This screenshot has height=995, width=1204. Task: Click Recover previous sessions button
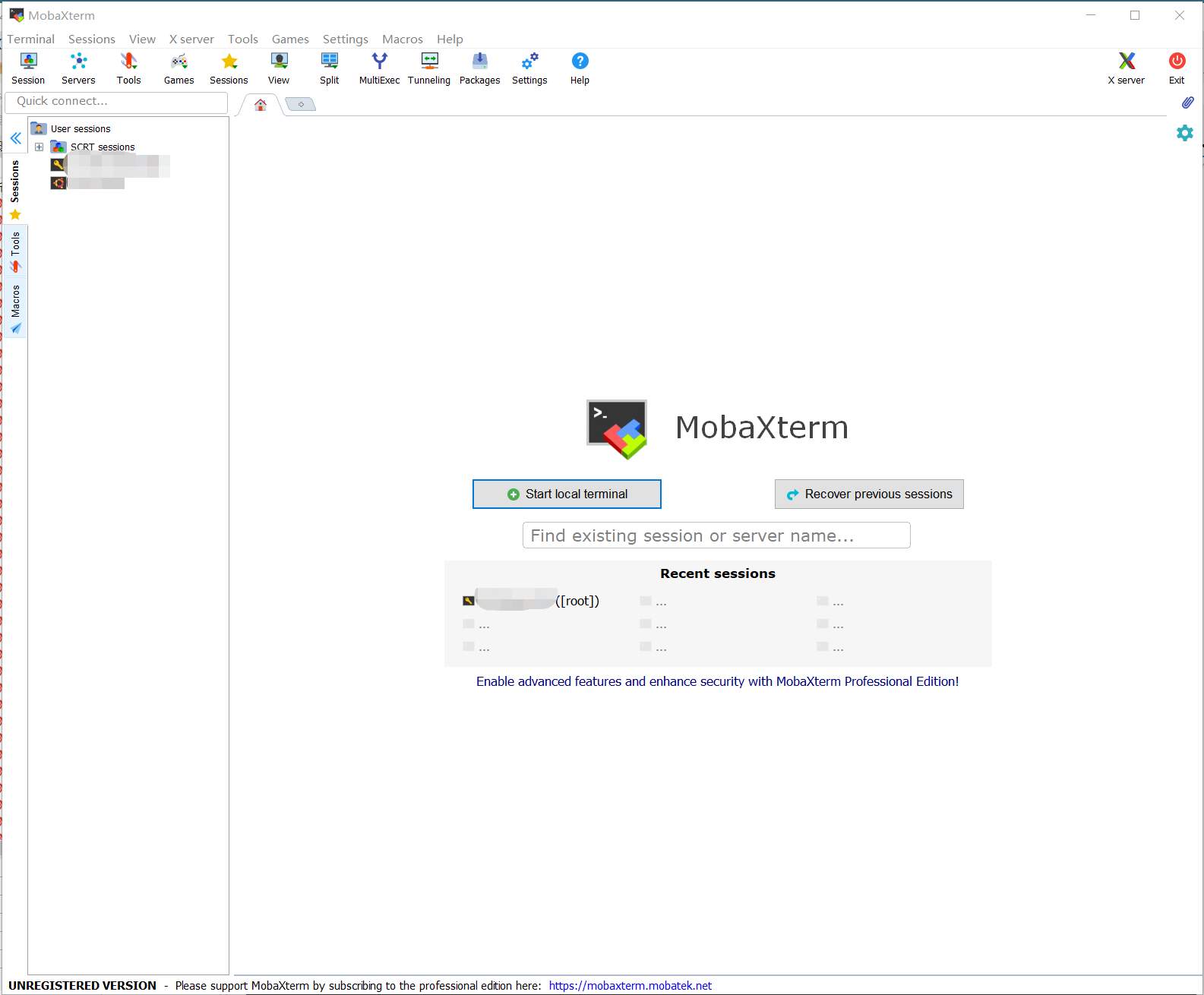click(869, 494)
